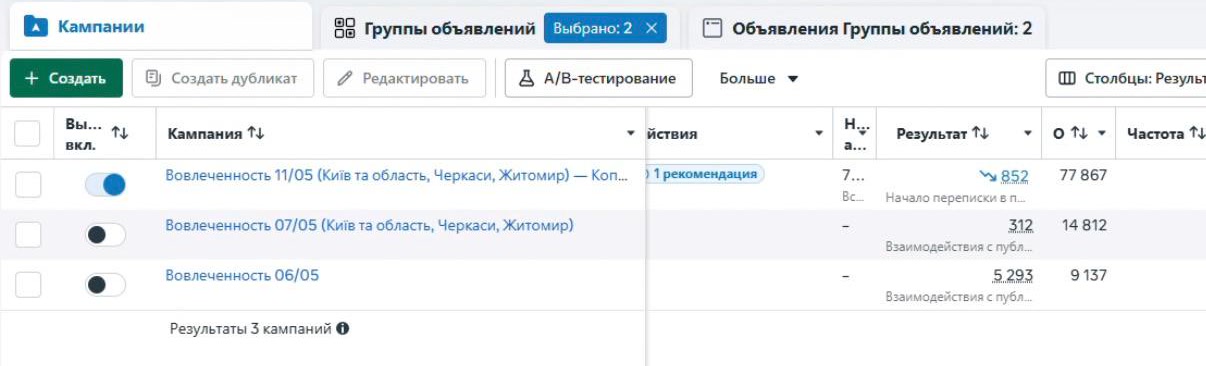
Task: Clear the Выбрано: 2 selection
Action: [652, 28]
